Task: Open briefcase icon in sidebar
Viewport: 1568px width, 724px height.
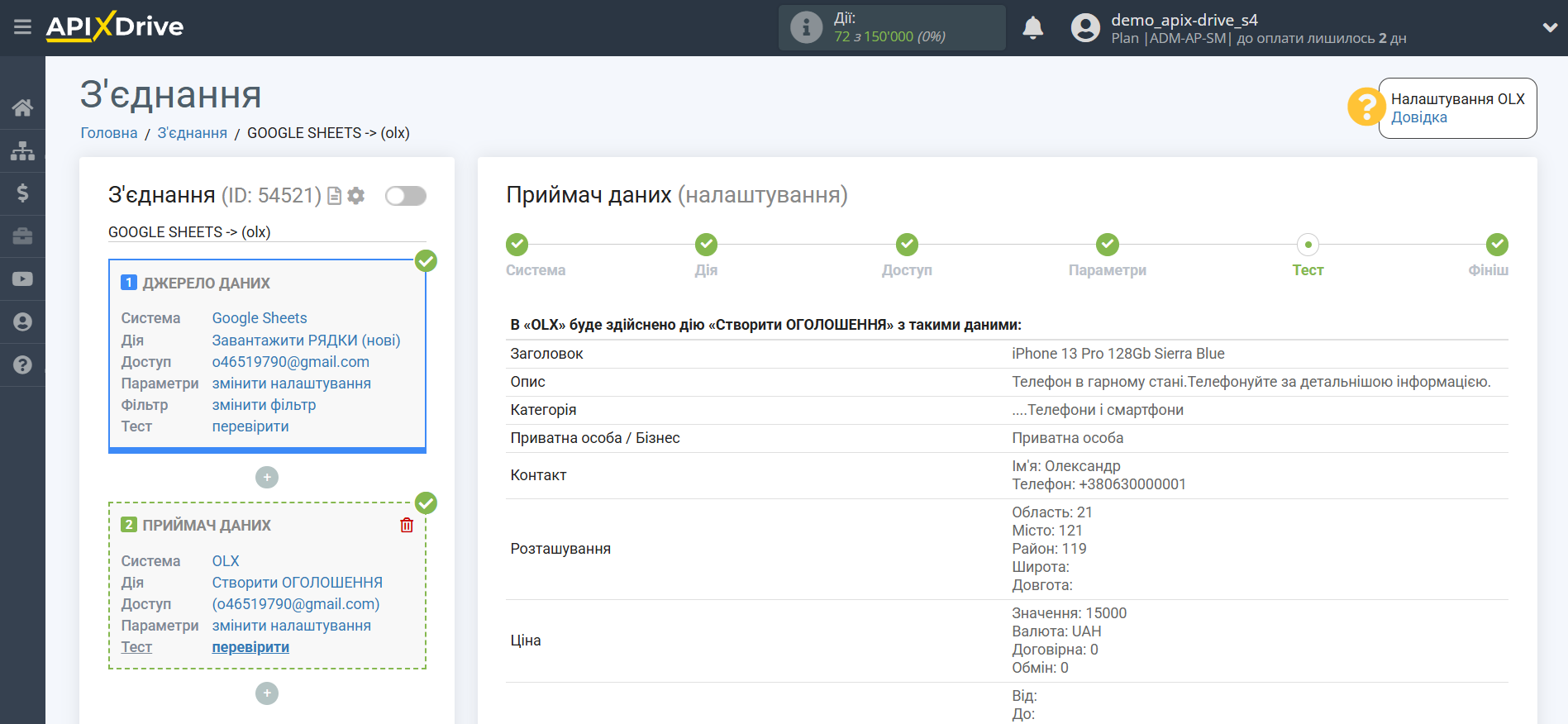Action: [x=22, y=236]
